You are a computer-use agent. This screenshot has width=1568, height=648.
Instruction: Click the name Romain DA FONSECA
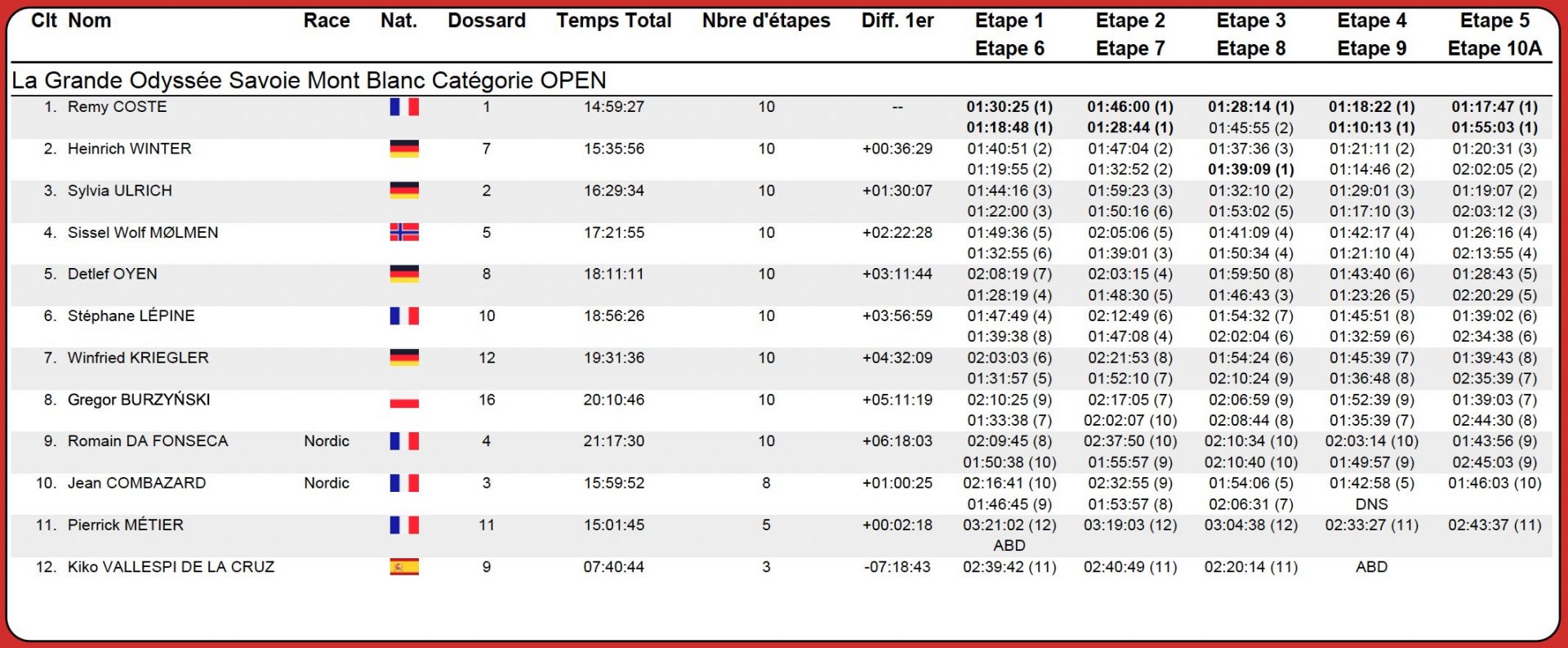tap(148, 441)
